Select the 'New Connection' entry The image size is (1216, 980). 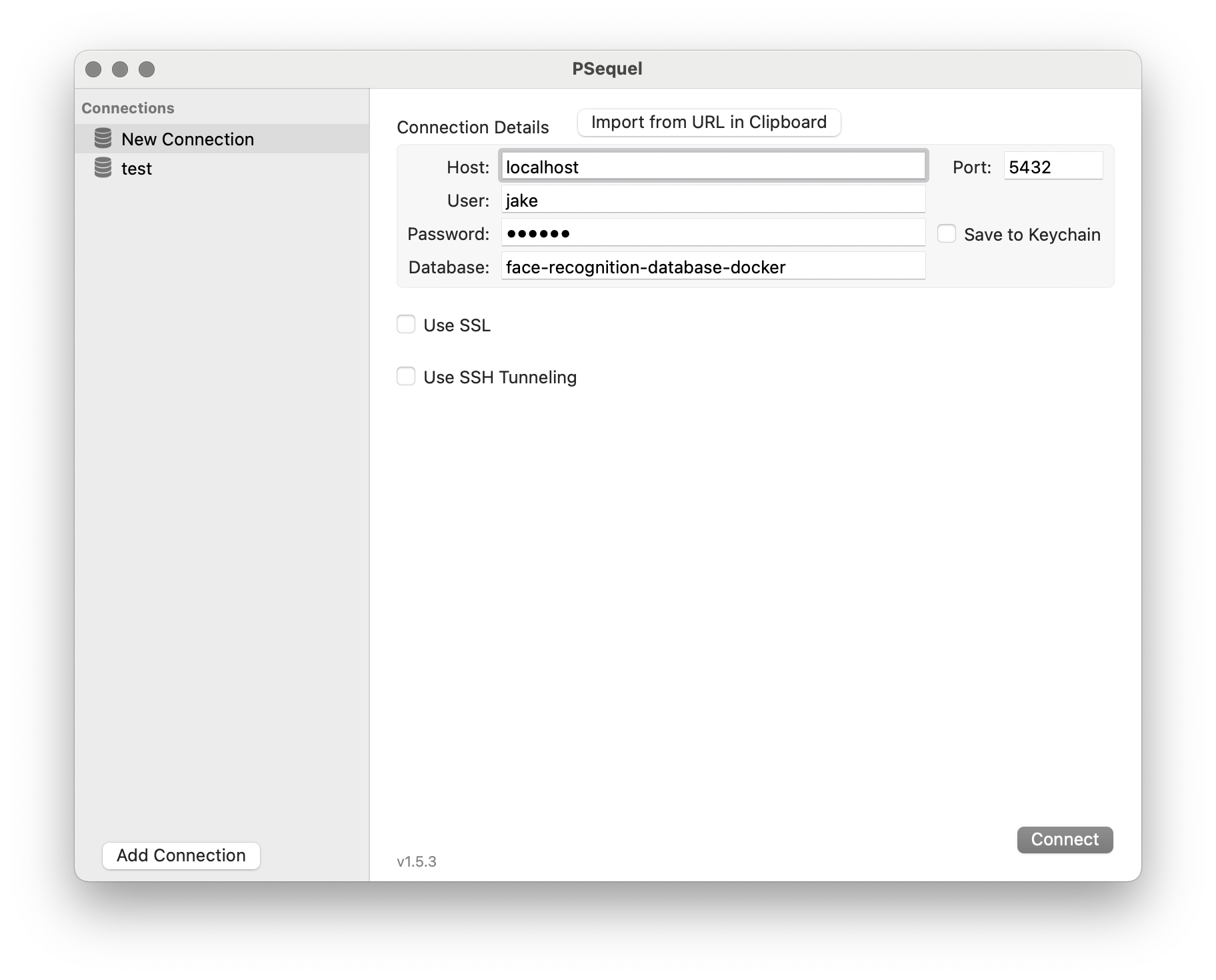pyautogui.click(x=222, y=139)
